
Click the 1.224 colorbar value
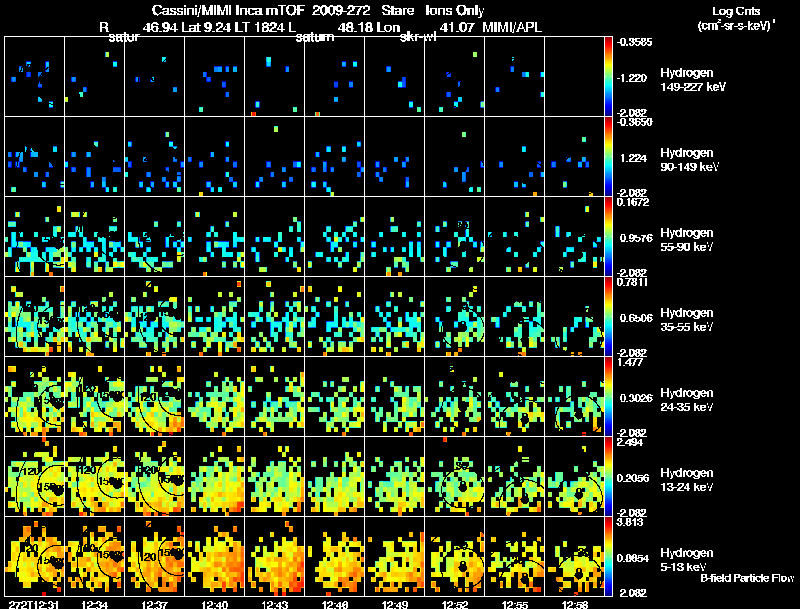(633, 158)
